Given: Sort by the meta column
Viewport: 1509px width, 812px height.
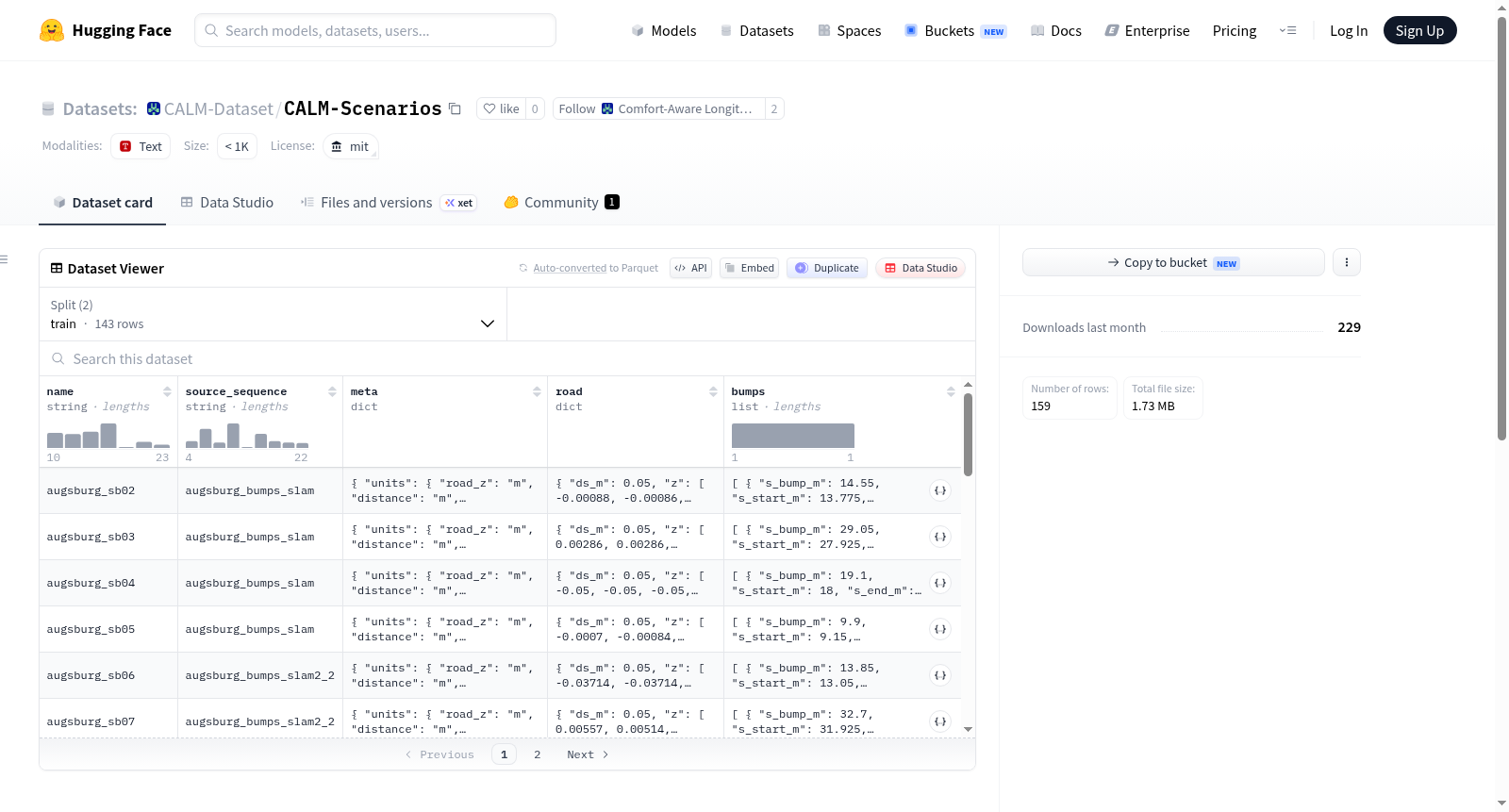Looking at the screenshot, I should [x=537, y=391].
